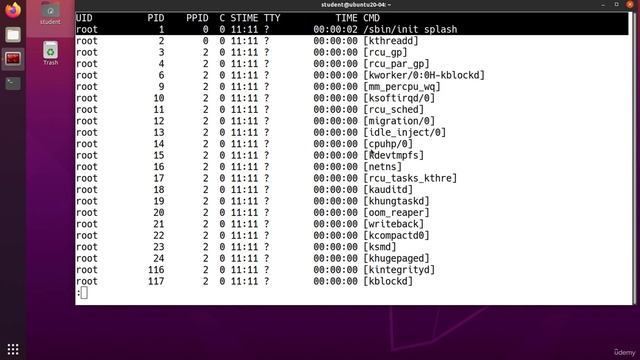The image size is (640, 360).
Task: Click the [kthreadd] process entry
Action: (x=391, y=41)
